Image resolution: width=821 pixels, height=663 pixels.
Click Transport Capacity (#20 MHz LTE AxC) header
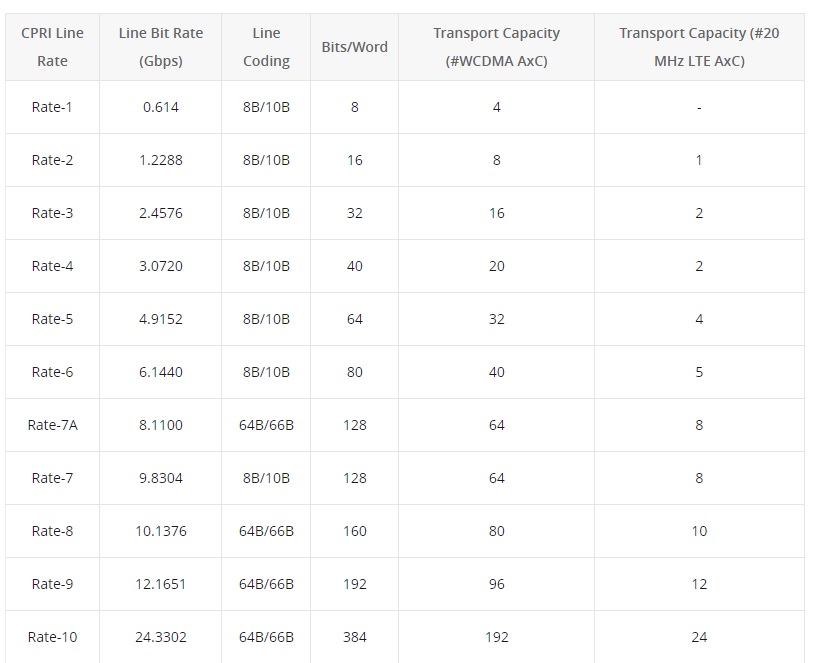point(699,47)
